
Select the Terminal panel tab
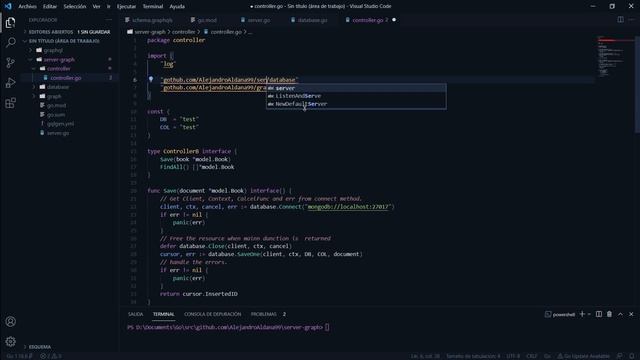click(163, 314)
